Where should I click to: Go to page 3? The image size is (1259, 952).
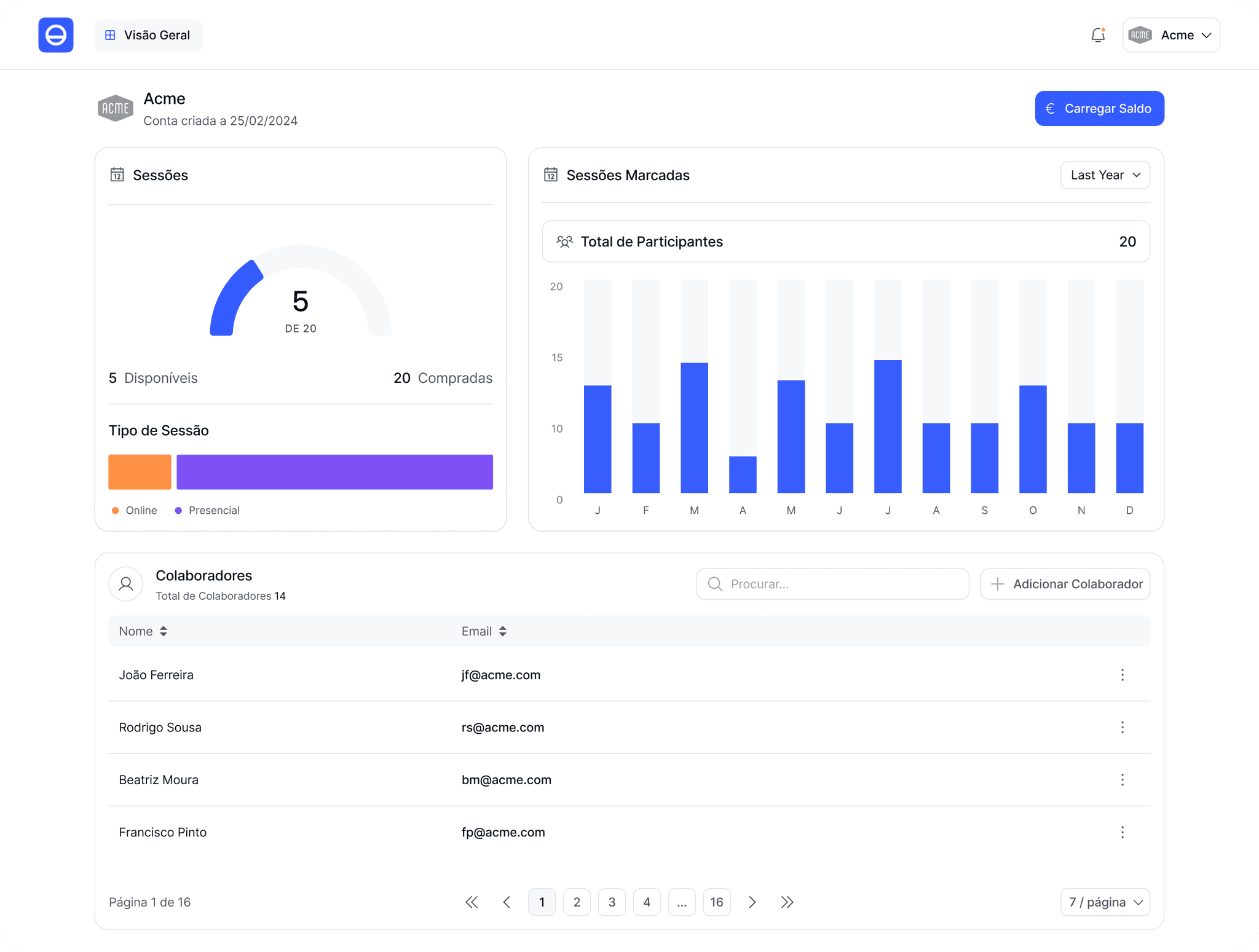coord(612,902)
